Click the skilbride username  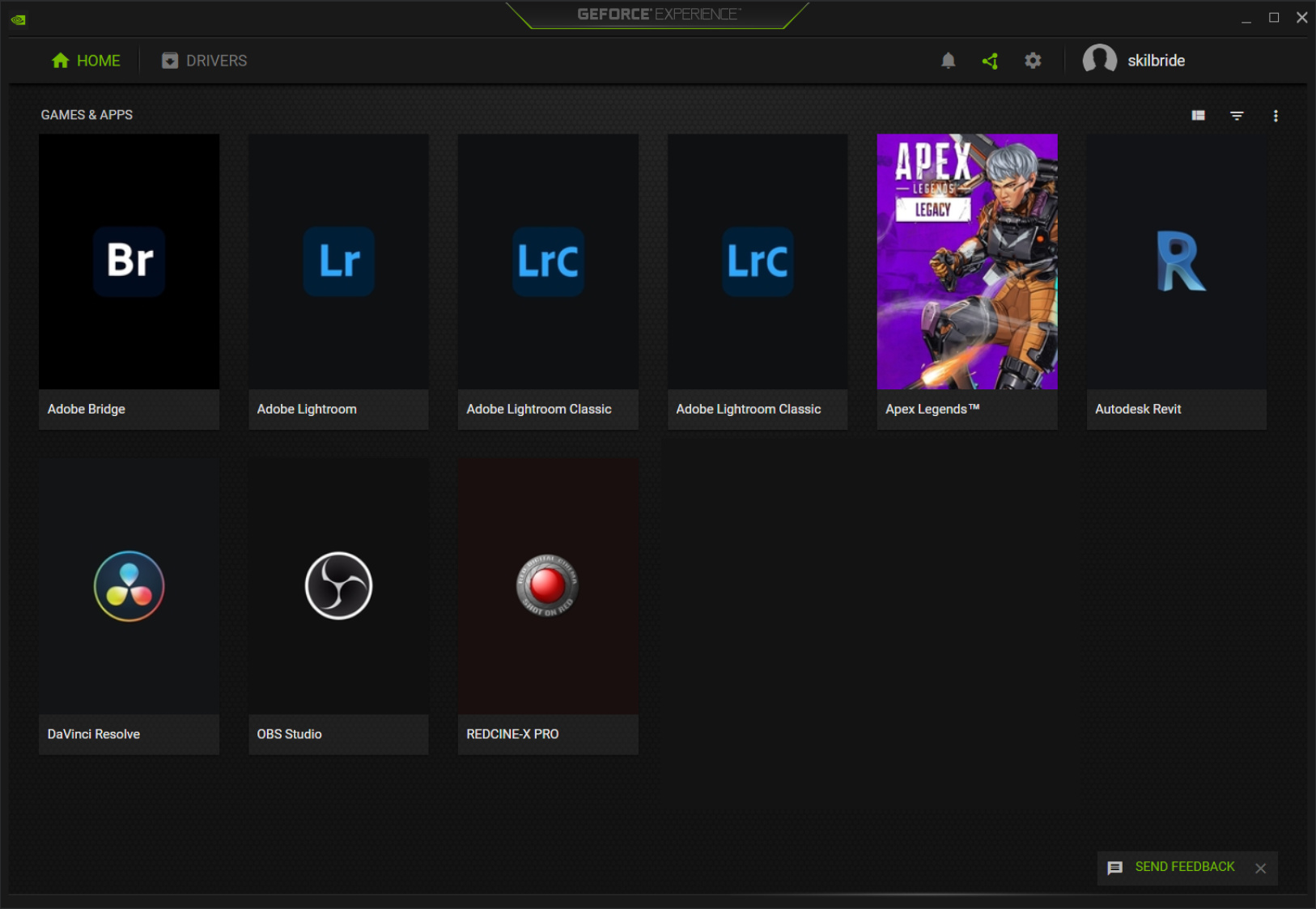coord(1156,61)
